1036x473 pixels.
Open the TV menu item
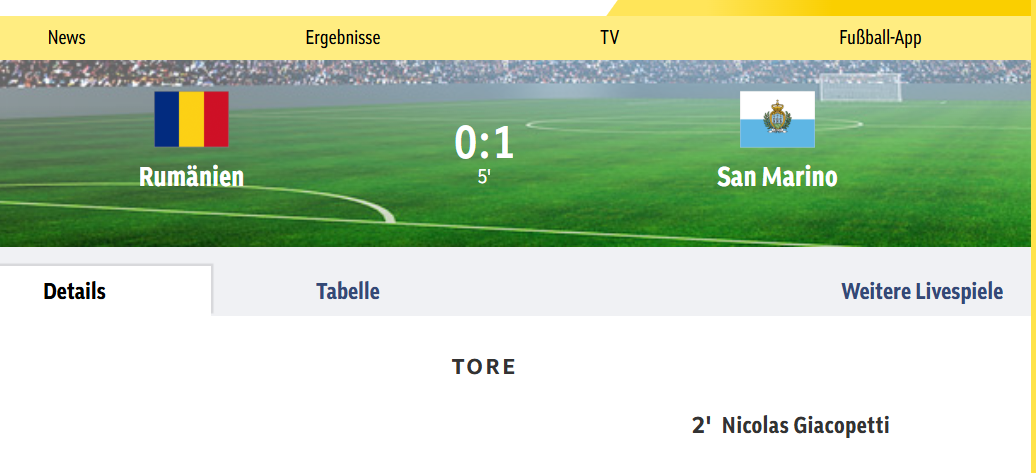pyautogui.click(x=610, y=38)
